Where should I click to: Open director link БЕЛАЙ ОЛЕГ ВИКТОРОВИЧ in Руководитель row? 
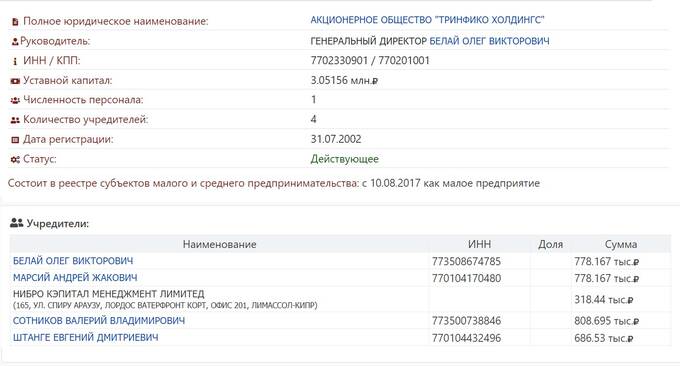click(x=489, y=41)
